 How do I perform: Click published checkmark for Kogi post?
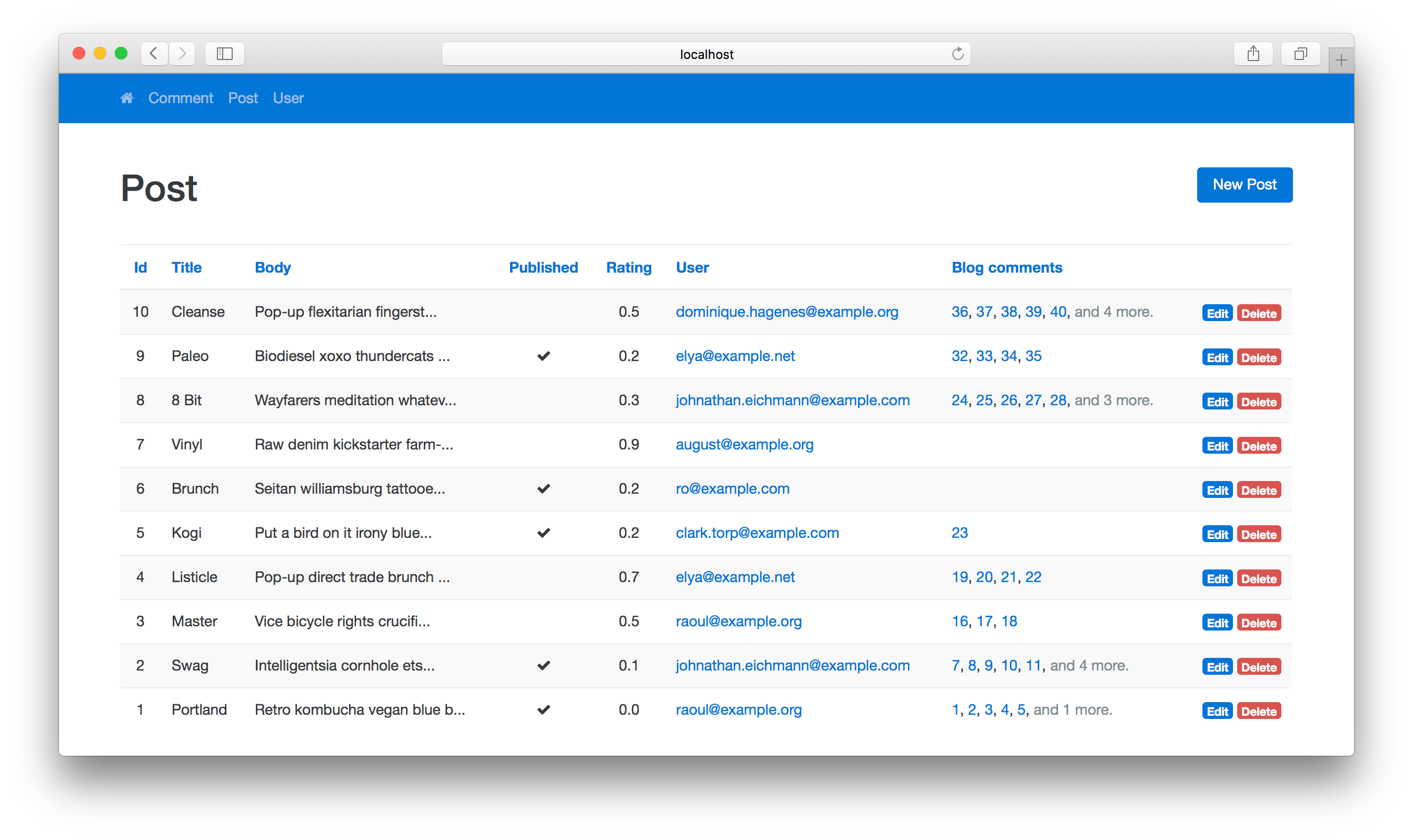543,533
